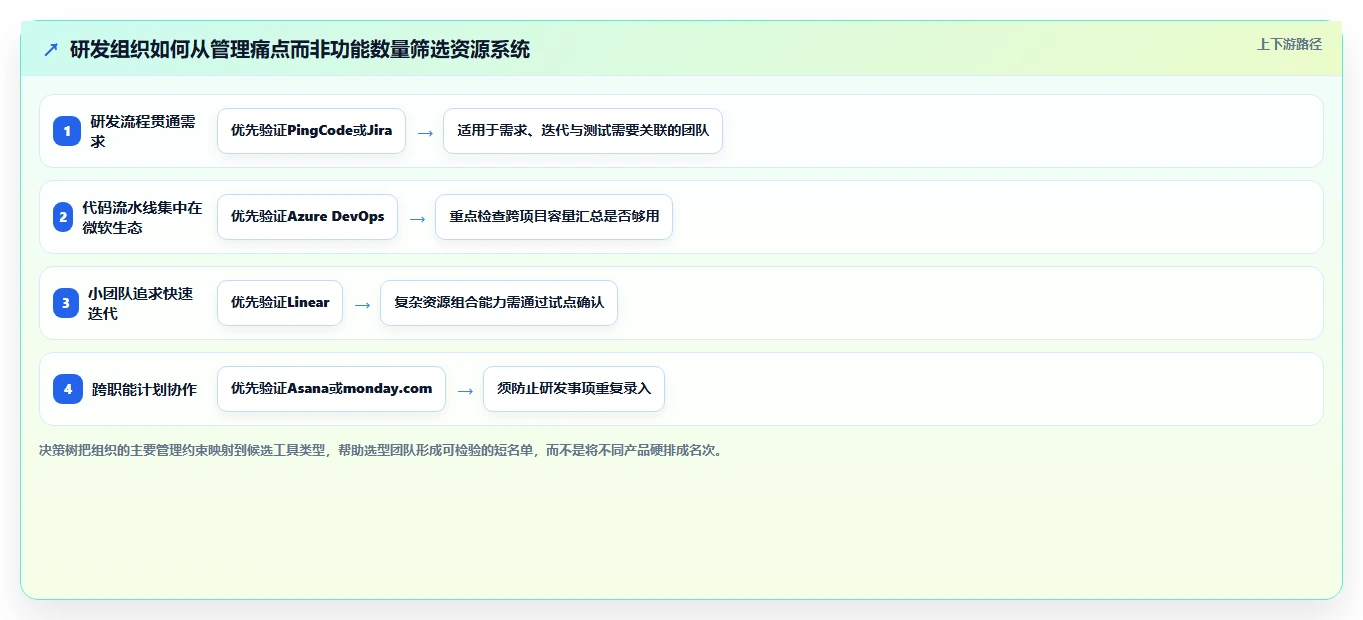Click the title 研发组织如何从管理痛点而非功能数量筛选资源系统
1363x620 pixels.
[x=300, y=49]
